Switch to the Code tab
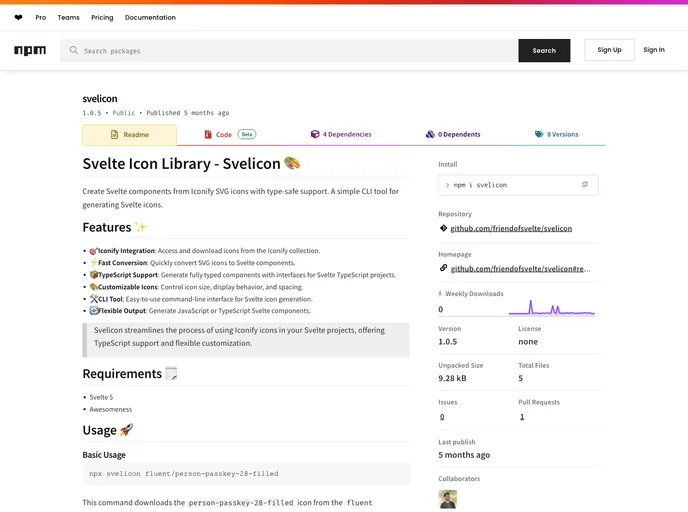The height and width of the screenshot is (512, 688). coord(230,134)
